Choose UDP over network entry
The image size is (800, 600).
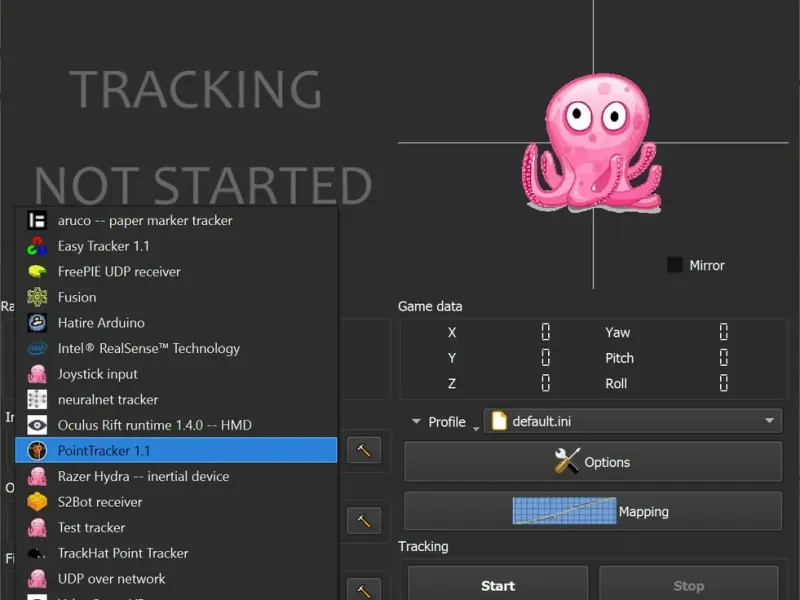[176, 579]
